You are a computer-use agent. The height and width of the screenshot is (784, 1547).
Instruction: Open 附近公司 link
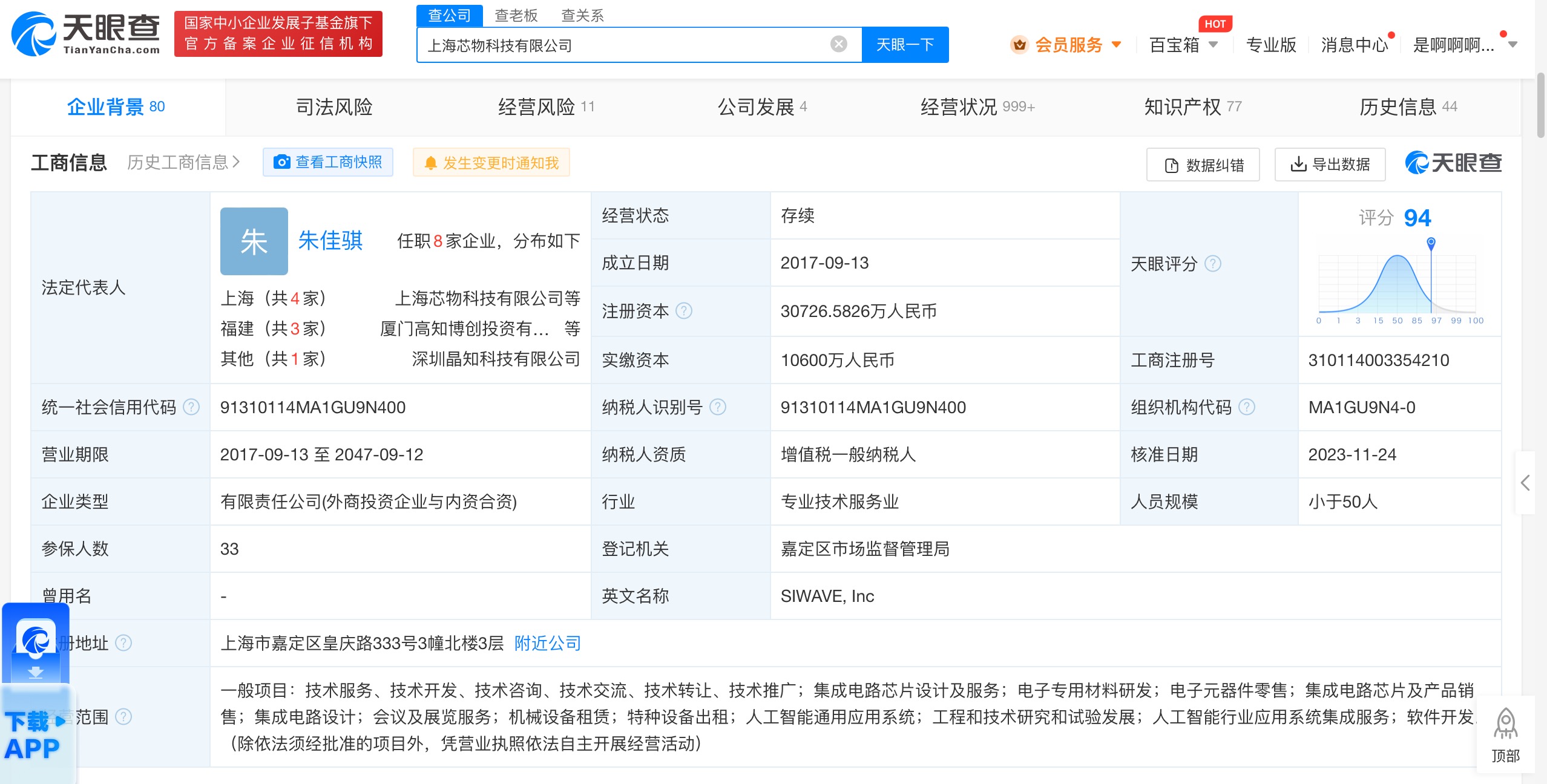[548, 643]
